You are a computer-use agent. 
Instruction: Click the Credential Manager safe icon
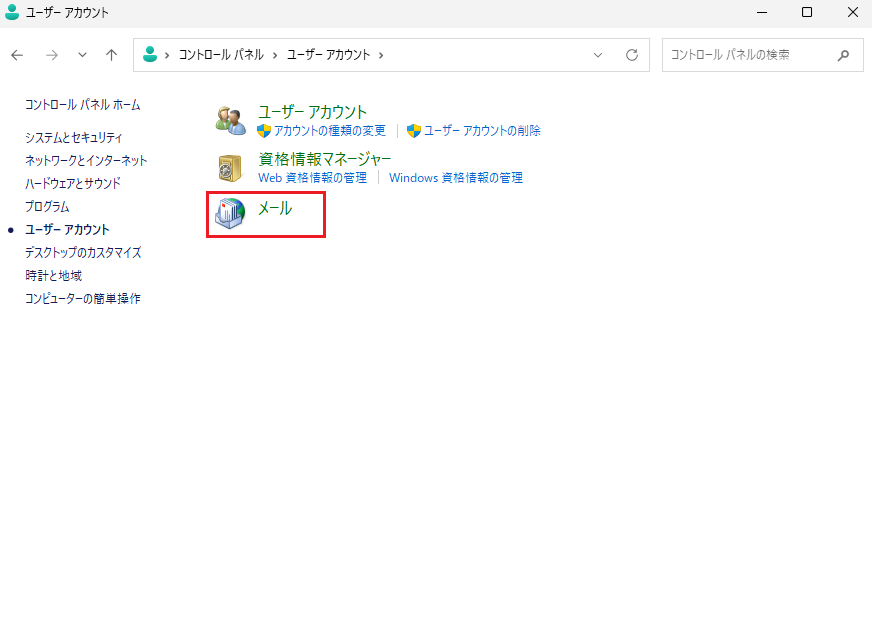tap(230, 167)
